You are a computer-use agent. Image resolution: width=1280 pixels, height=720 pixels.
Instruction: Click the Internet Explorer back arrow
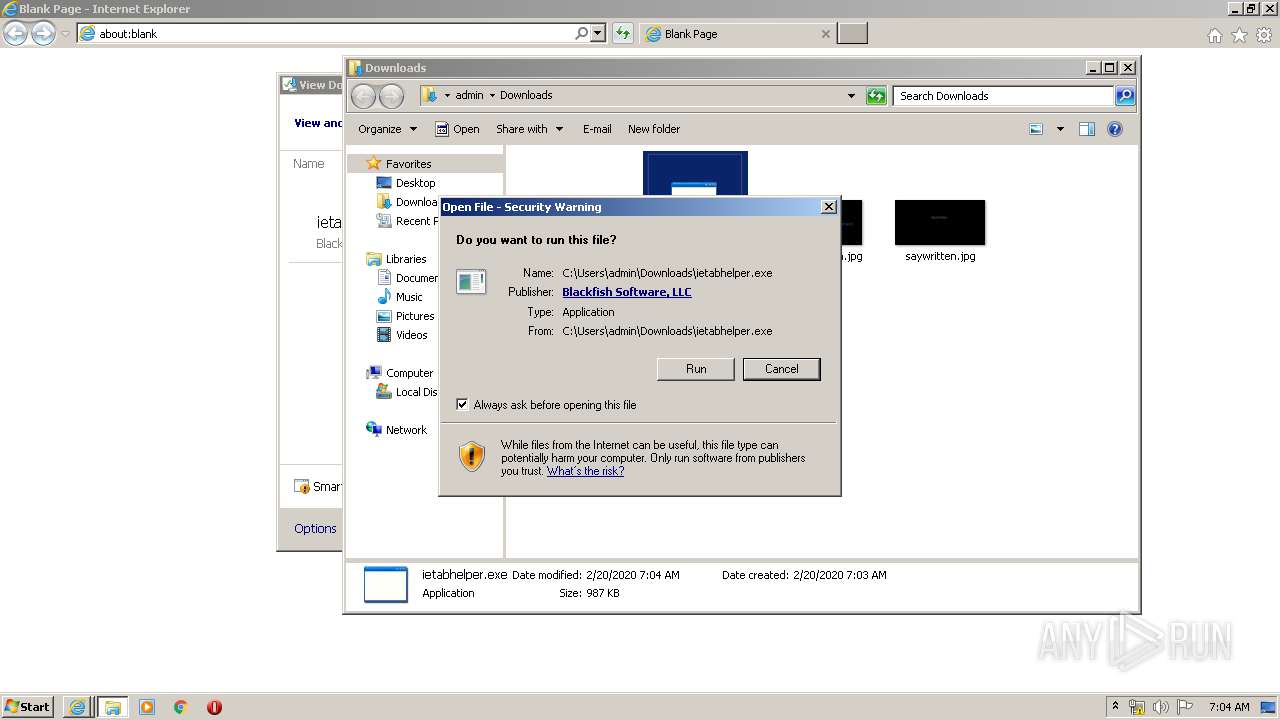coord(16,33)
